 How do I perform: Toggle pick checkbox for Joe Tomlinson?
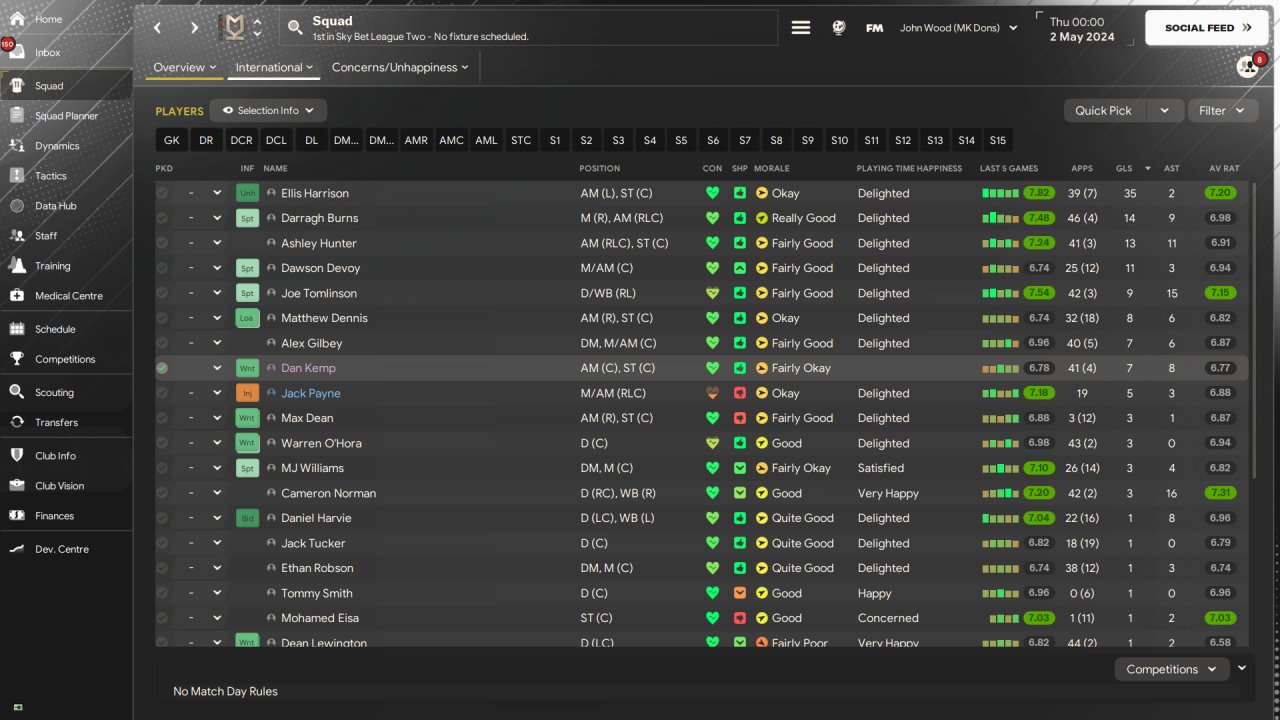click(162, 293)
